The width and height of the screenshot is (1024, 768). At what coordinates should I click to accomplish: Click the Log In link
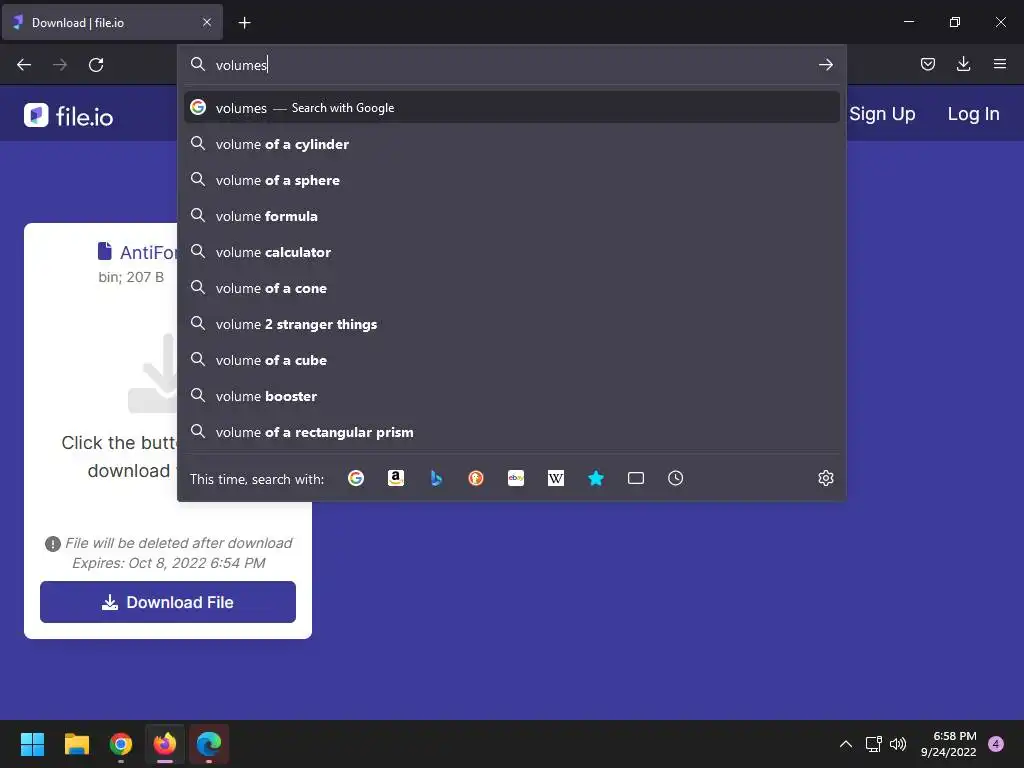973,114
